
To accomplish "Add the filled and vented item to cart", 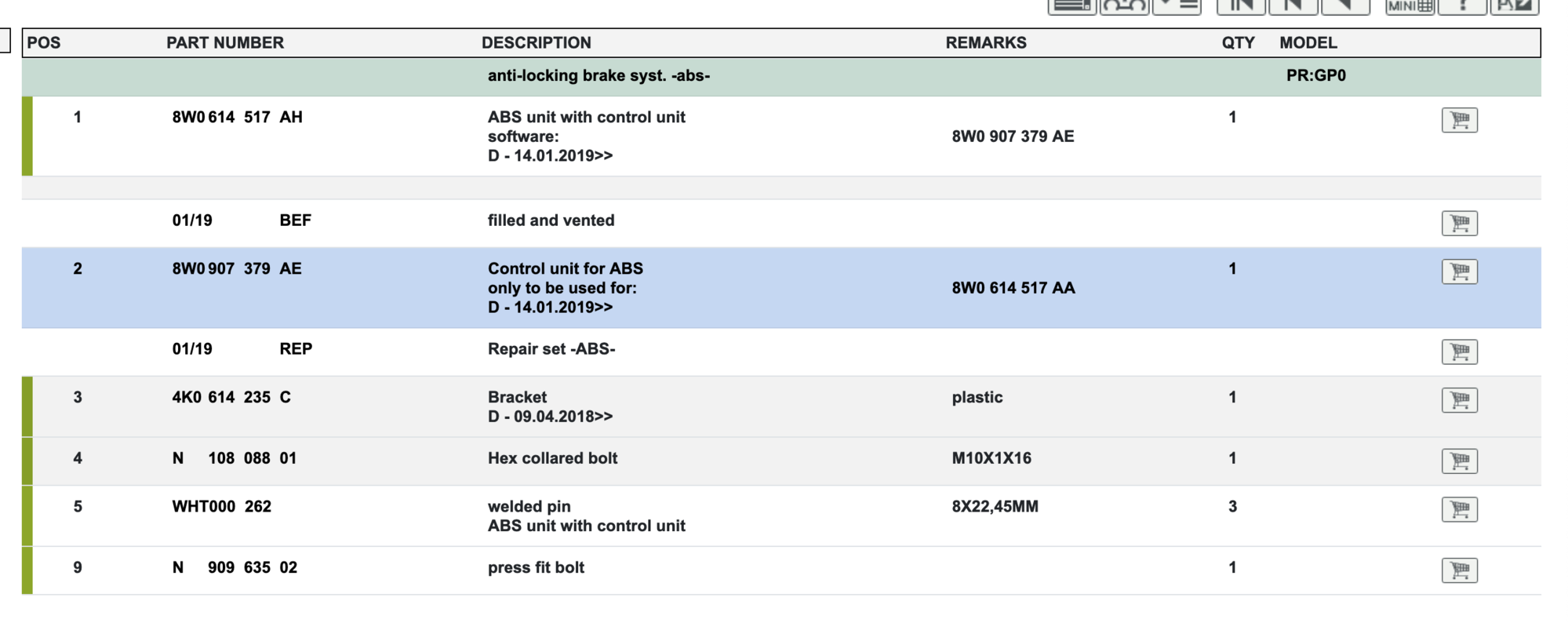I will tap(1458, 223).
